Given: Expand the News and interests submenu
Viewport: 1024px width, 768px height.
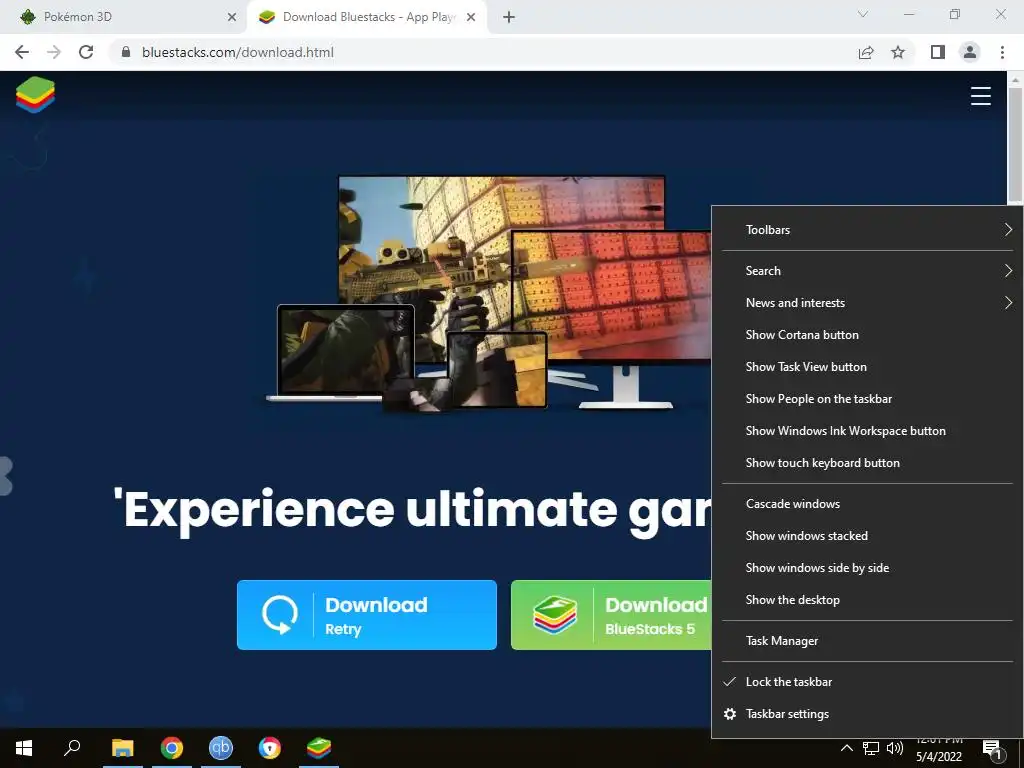Looking at the screenshot, I should pos(867,302).
